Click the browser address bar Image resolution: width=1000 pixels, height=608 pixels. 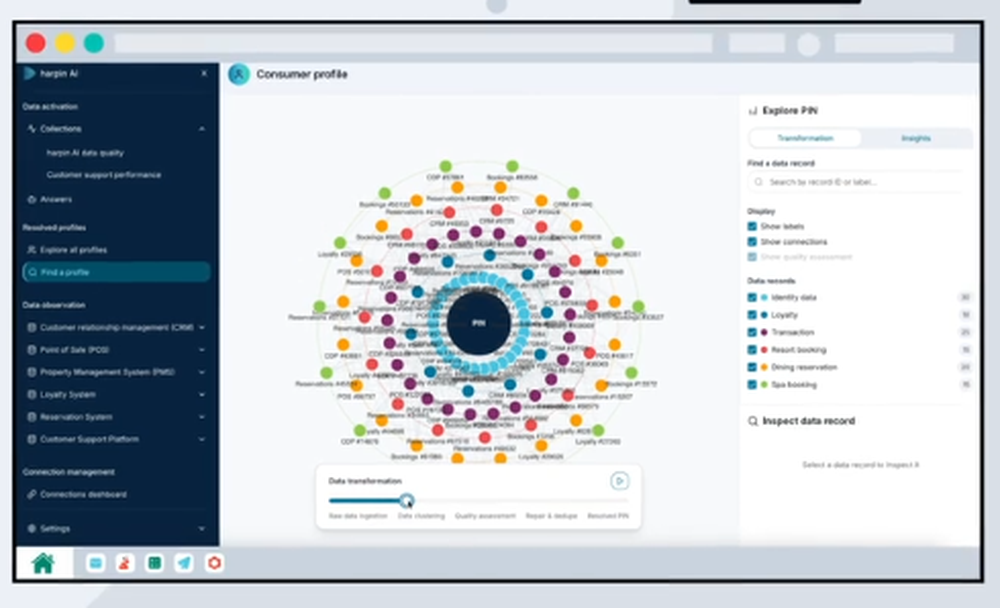coord(413,43)
